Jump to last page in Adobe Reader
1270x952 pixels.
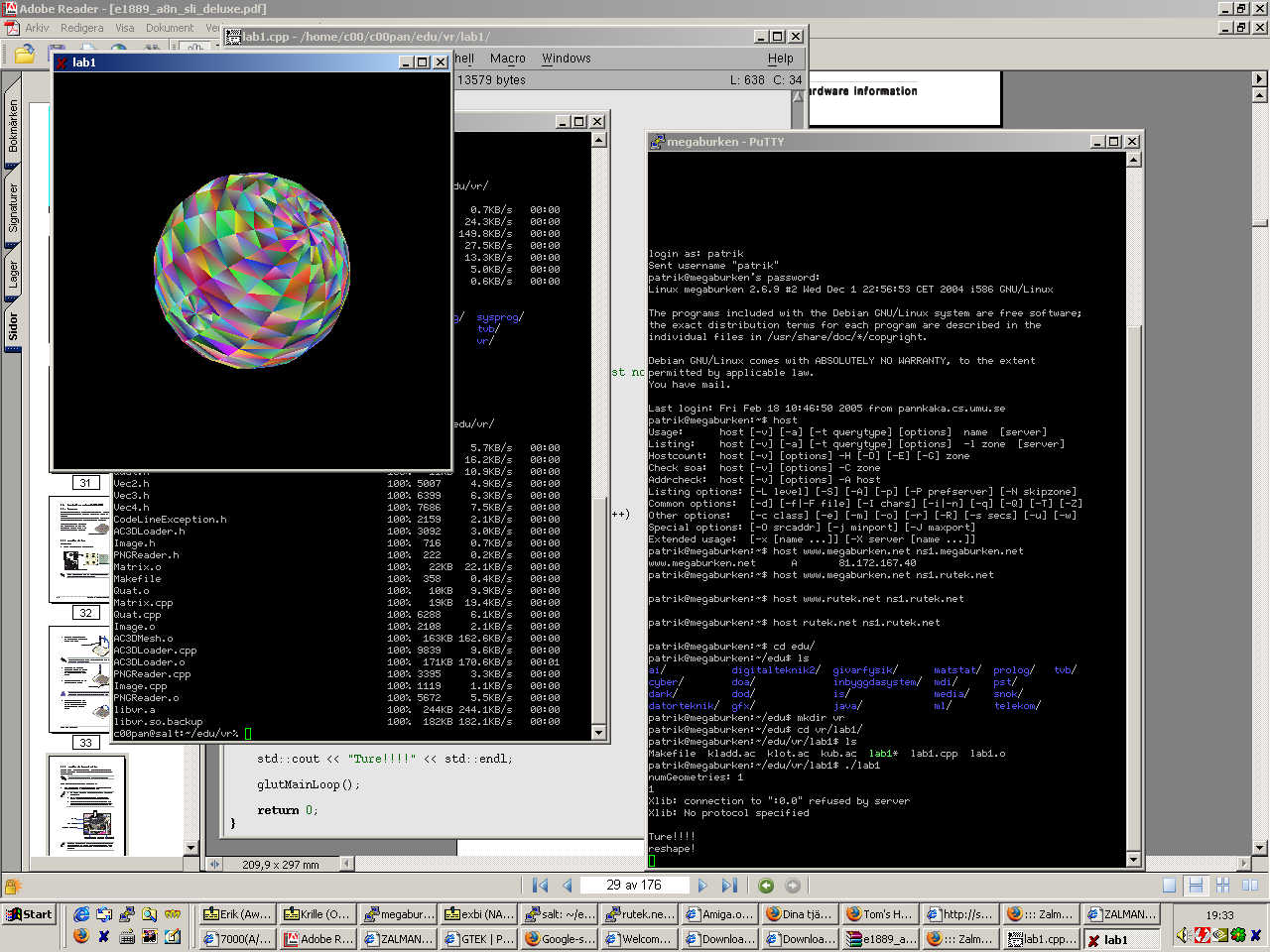pos(729,886)
